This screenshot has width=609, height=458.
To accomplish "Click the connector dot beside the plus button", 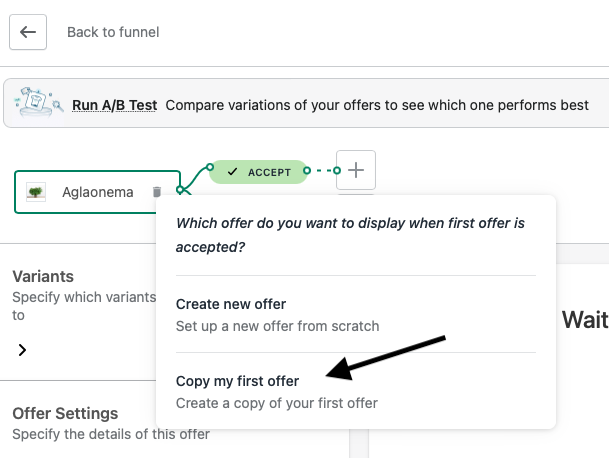I will [337, 171].
